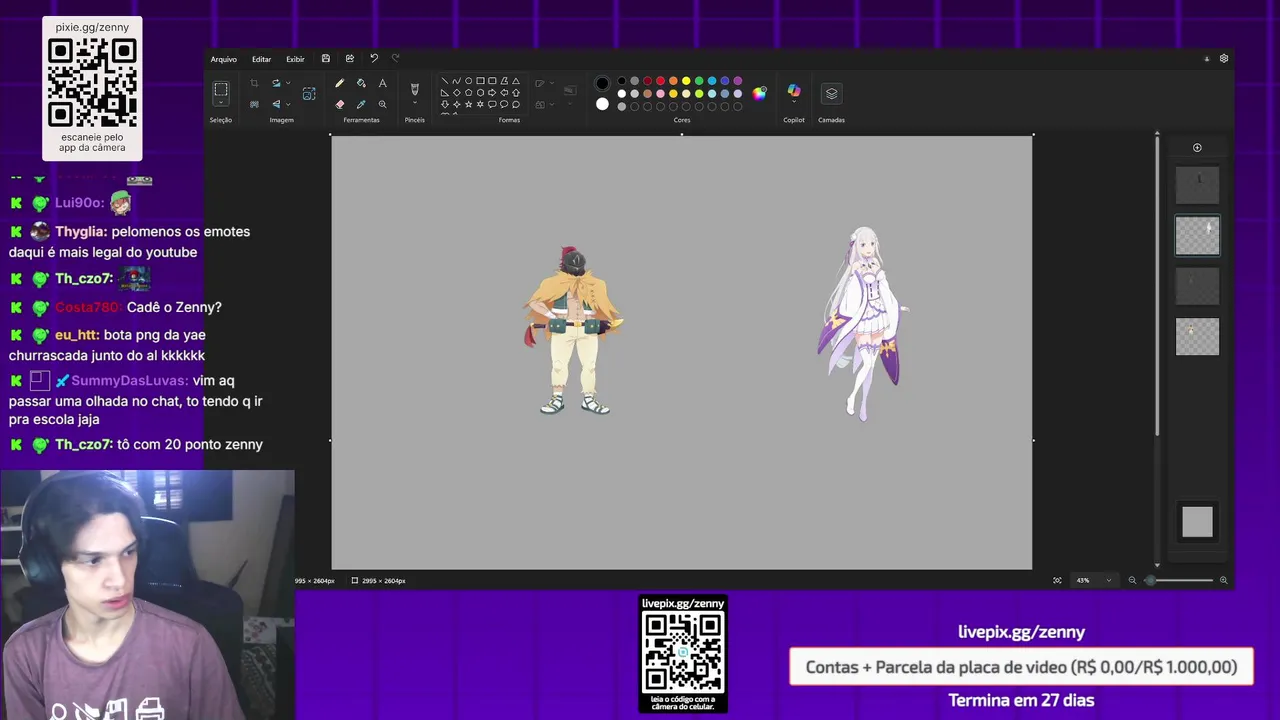
Task: Pick the pink palette swatch
Action: click(x=660, y=93)
